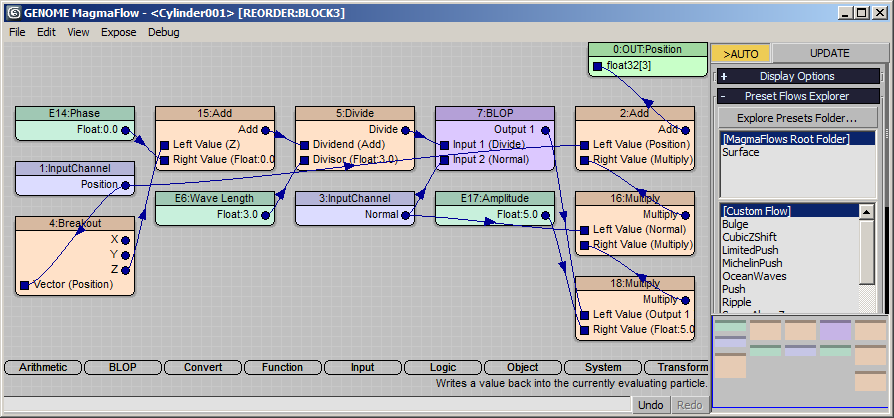Click the Y output socket on Breakout
This screenshot has width=894, height=418.
coord(125,255)
